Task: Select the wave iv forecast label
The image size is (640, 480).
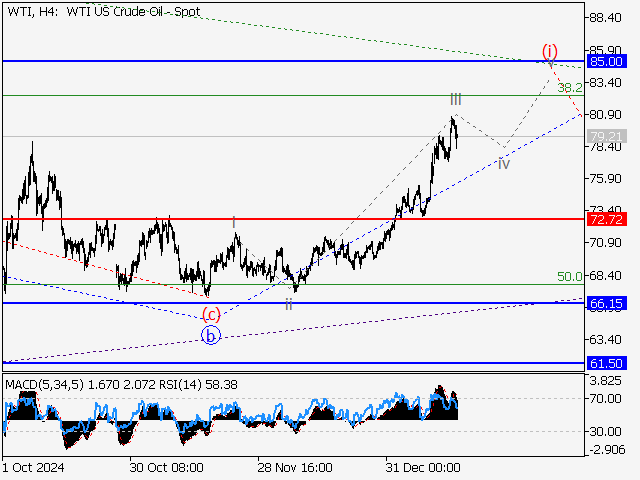Action: coord(504,163)
